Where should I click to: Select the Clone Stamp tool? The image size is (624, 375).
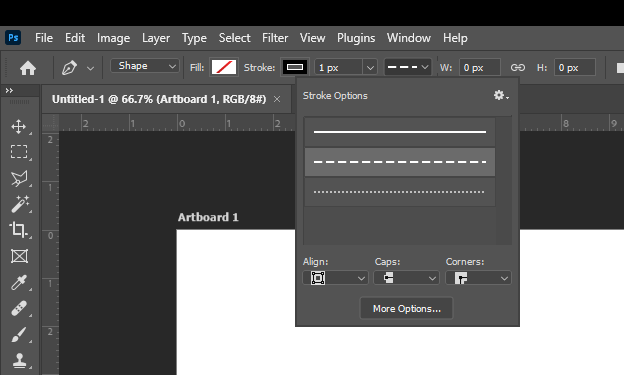point(19,360)
